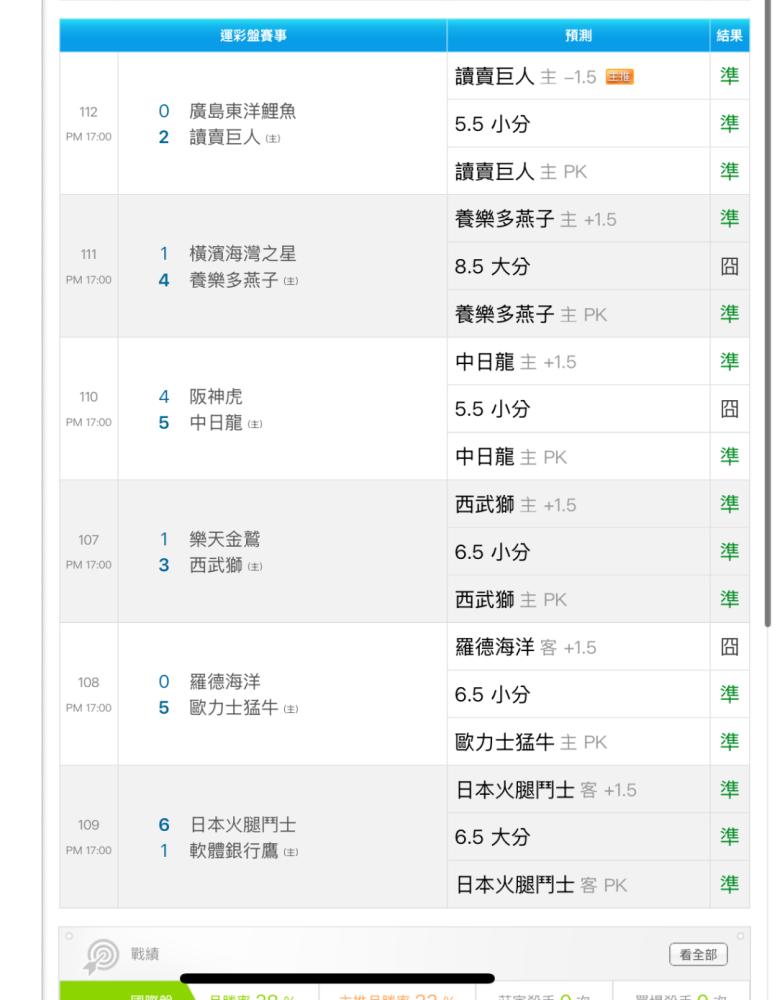Click the 囧 result icon for 羅德海洋 客 +1.5
This screenshot has width=777, height=1000.
730,647
